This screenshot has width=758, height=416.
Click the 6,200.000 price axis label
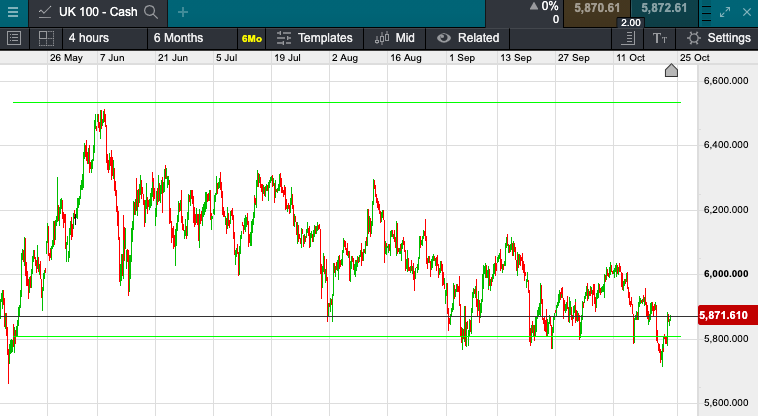726,210
